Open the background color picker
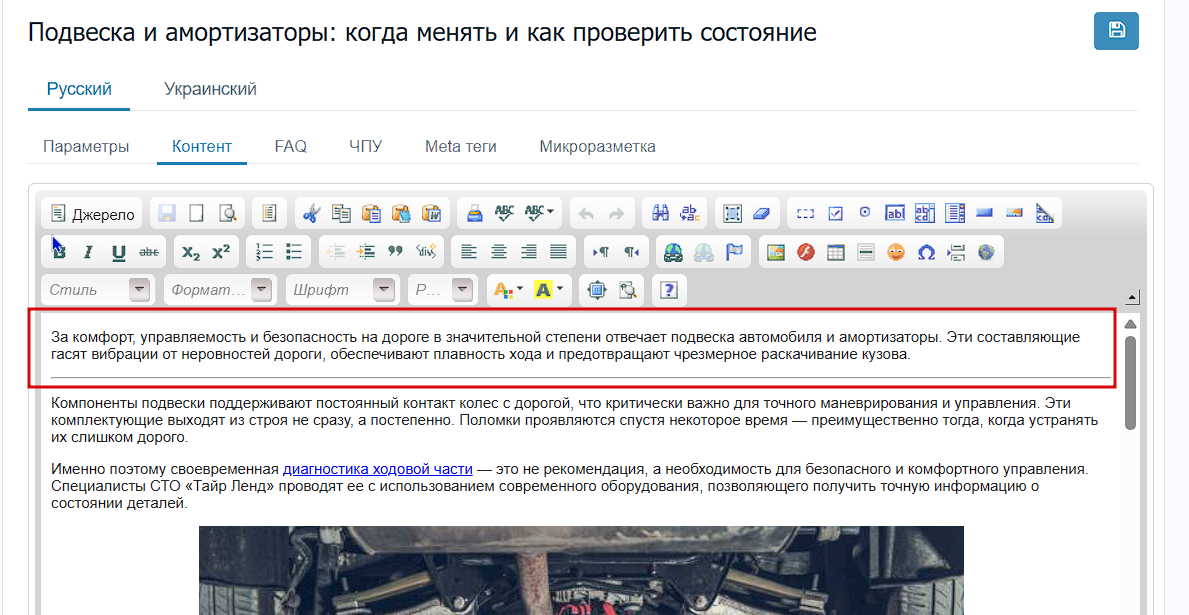 click(549, 290)
